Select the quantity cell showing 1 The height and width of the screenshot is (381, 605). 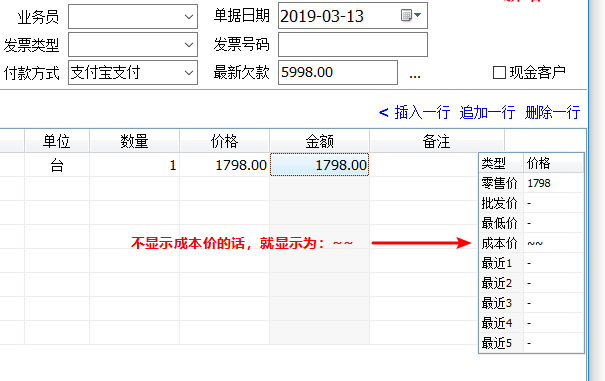click(x=134, y=165)
